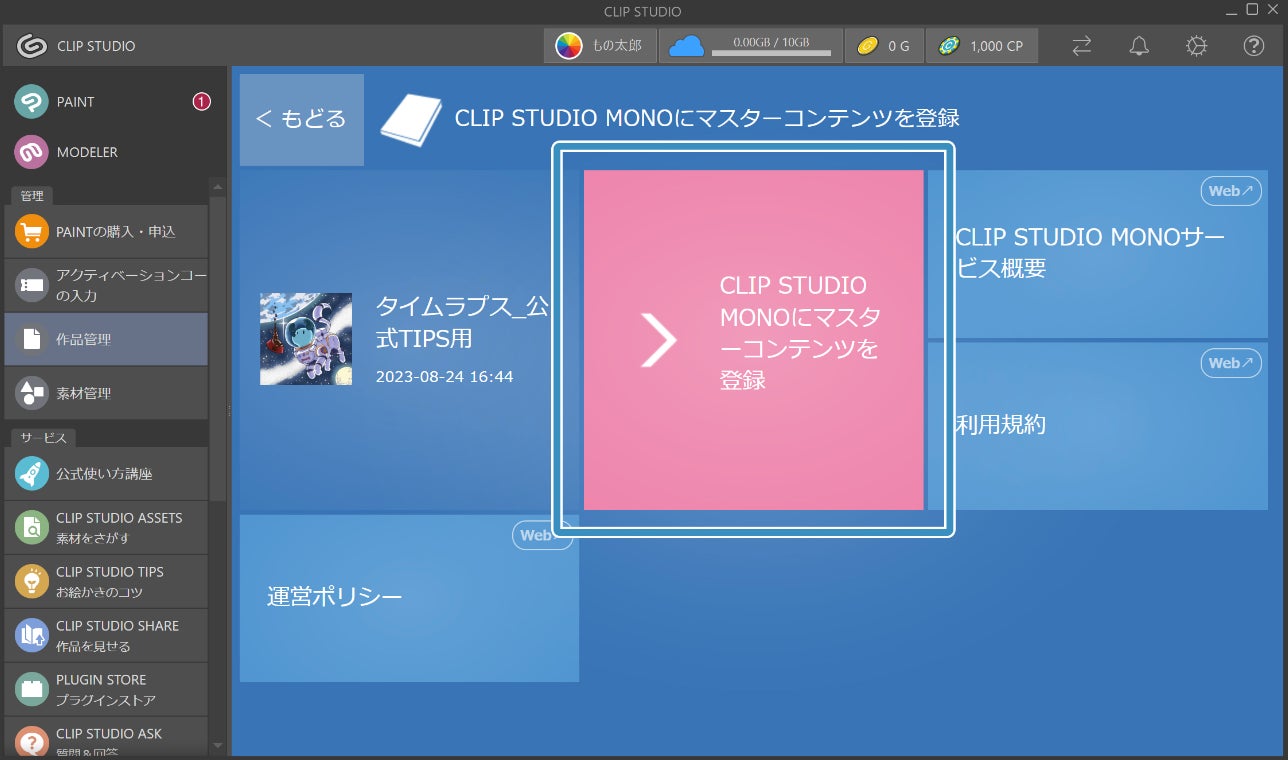
Task: Select 作品管理 in the sidebar
Action: tap(106, 339)
